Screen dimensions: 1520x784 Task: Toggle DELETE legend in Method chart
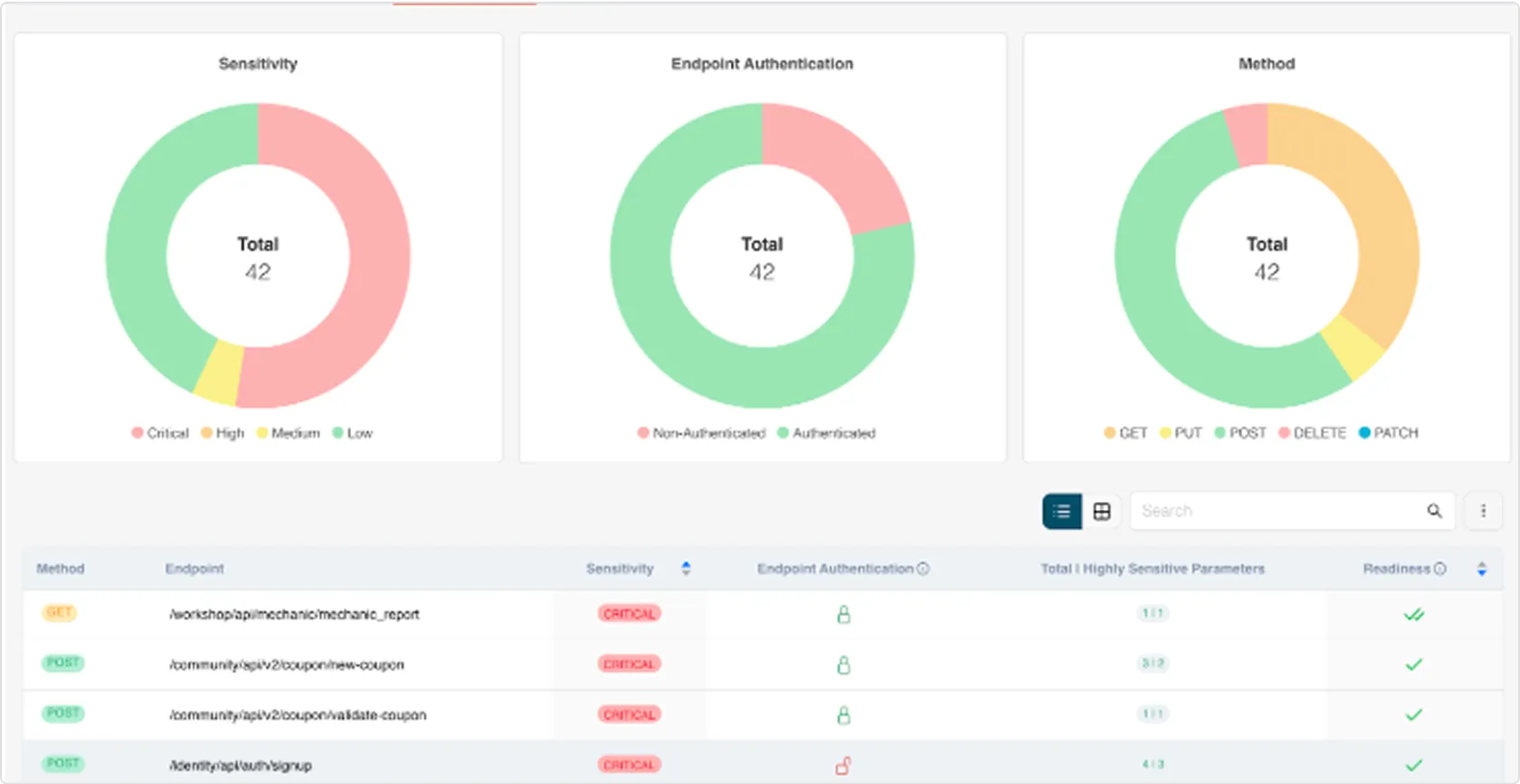click(x=1312, y=433)
